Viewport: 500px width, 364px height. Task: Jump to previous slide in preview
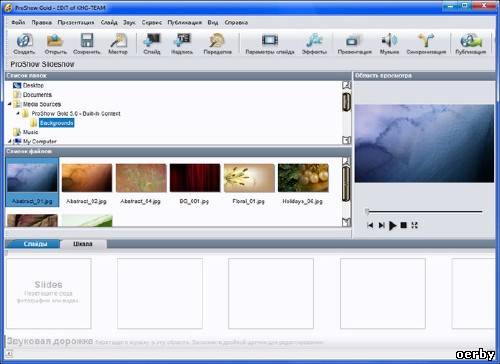[370, 225]
